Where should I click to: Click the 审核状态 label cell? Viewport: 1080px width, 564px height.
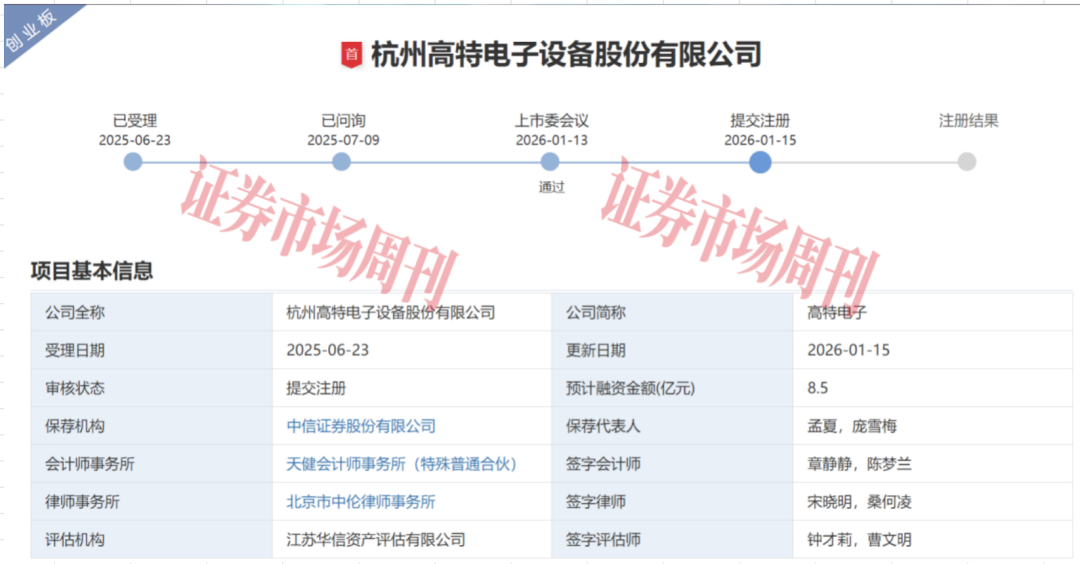(152, 388)
